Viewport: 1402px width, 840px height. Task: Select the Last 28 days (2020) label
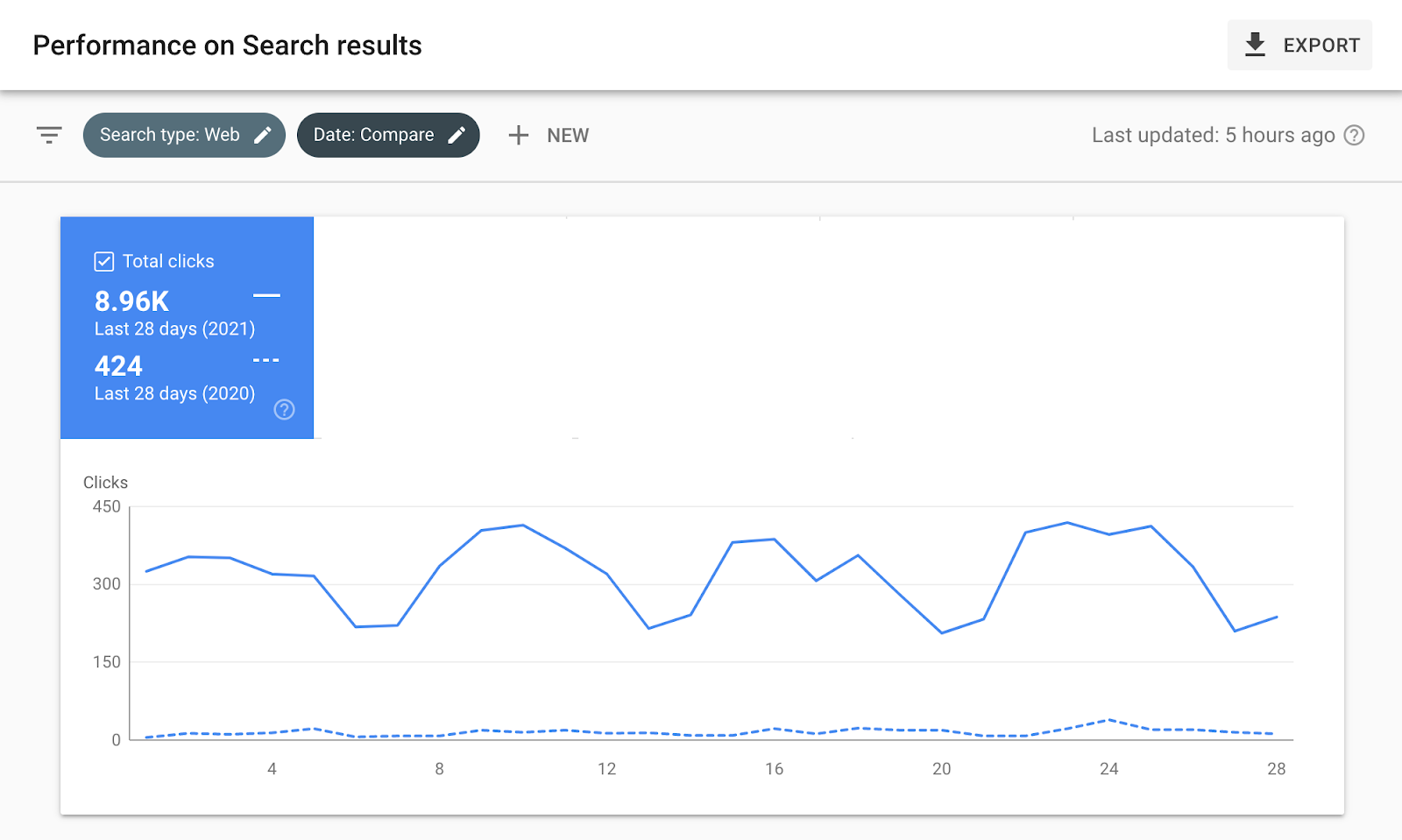pyautogui.click(x=174, y=393)
